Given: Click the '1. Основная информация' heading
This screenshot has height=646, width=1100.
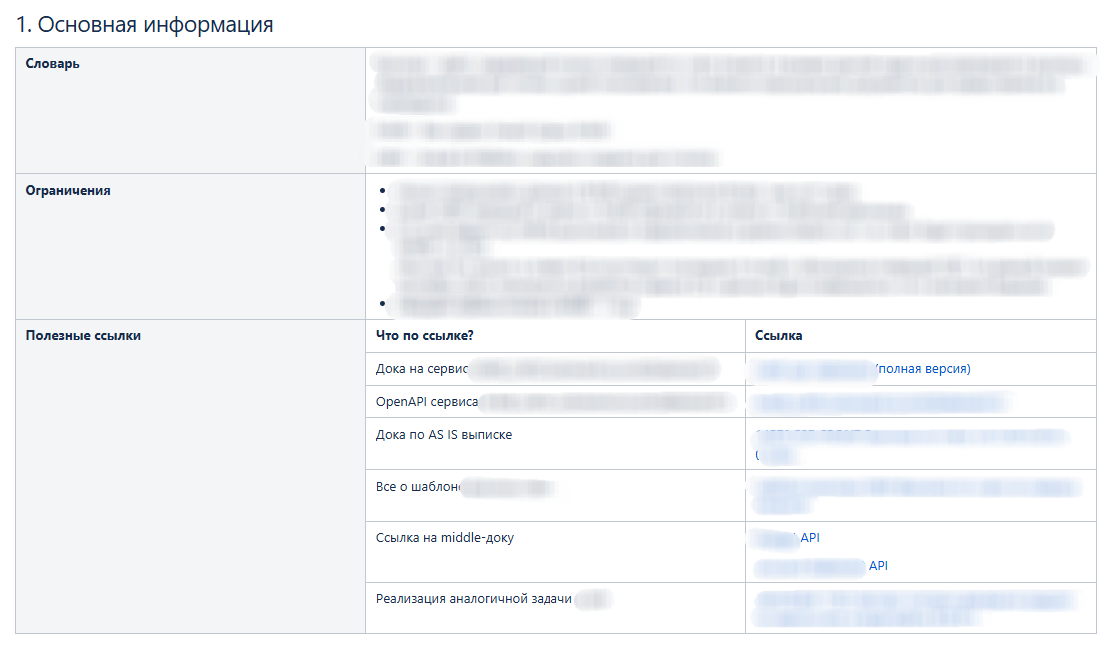Looking at the screenshot, I should click(145, 25).
